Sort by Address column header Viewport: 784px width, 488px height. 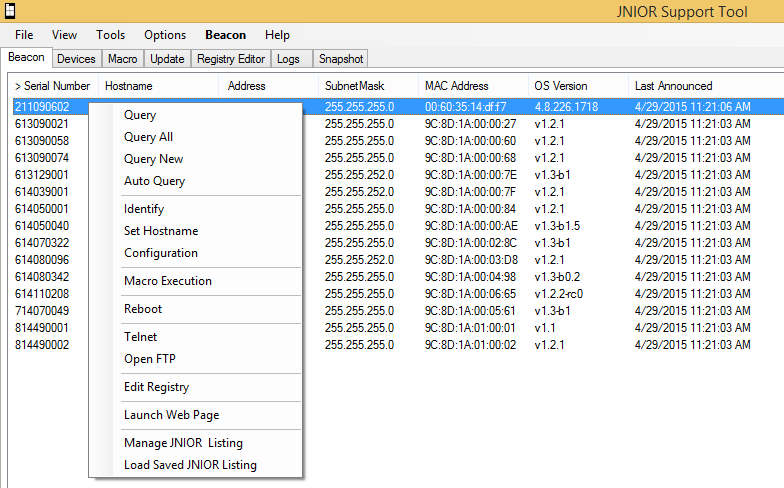click(x=268, y=86)
